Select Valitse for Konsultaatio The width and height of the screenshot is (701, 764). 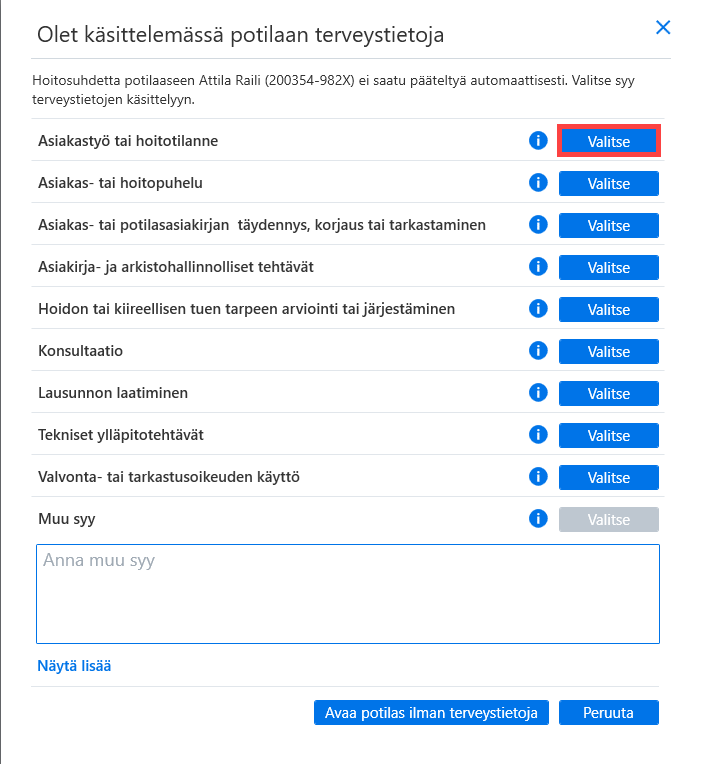[608, 351]
